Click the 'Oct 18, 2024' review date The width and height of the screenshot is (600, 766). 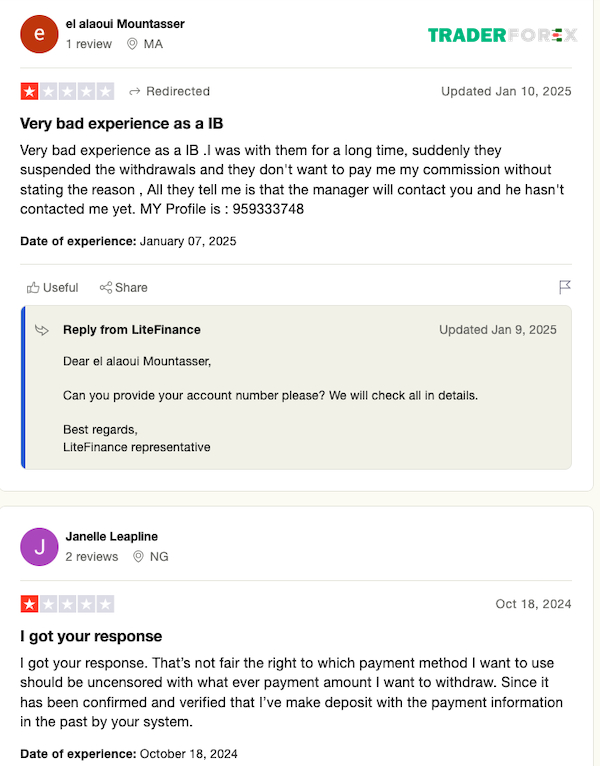pyautogui.click(x=534, y=604)
